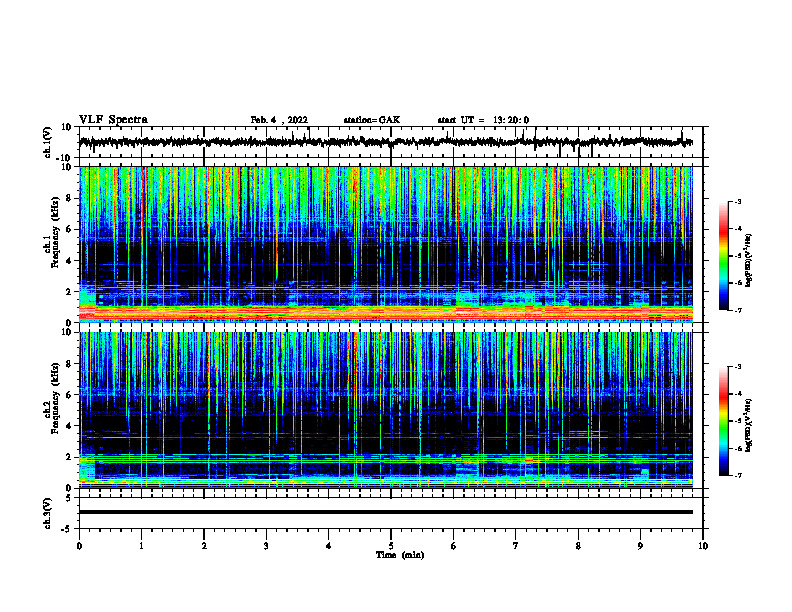Click the lower colorbar next to ch.2 spectrogram
This screenshot has width=792, height=612.
click(x=723, y=421)
